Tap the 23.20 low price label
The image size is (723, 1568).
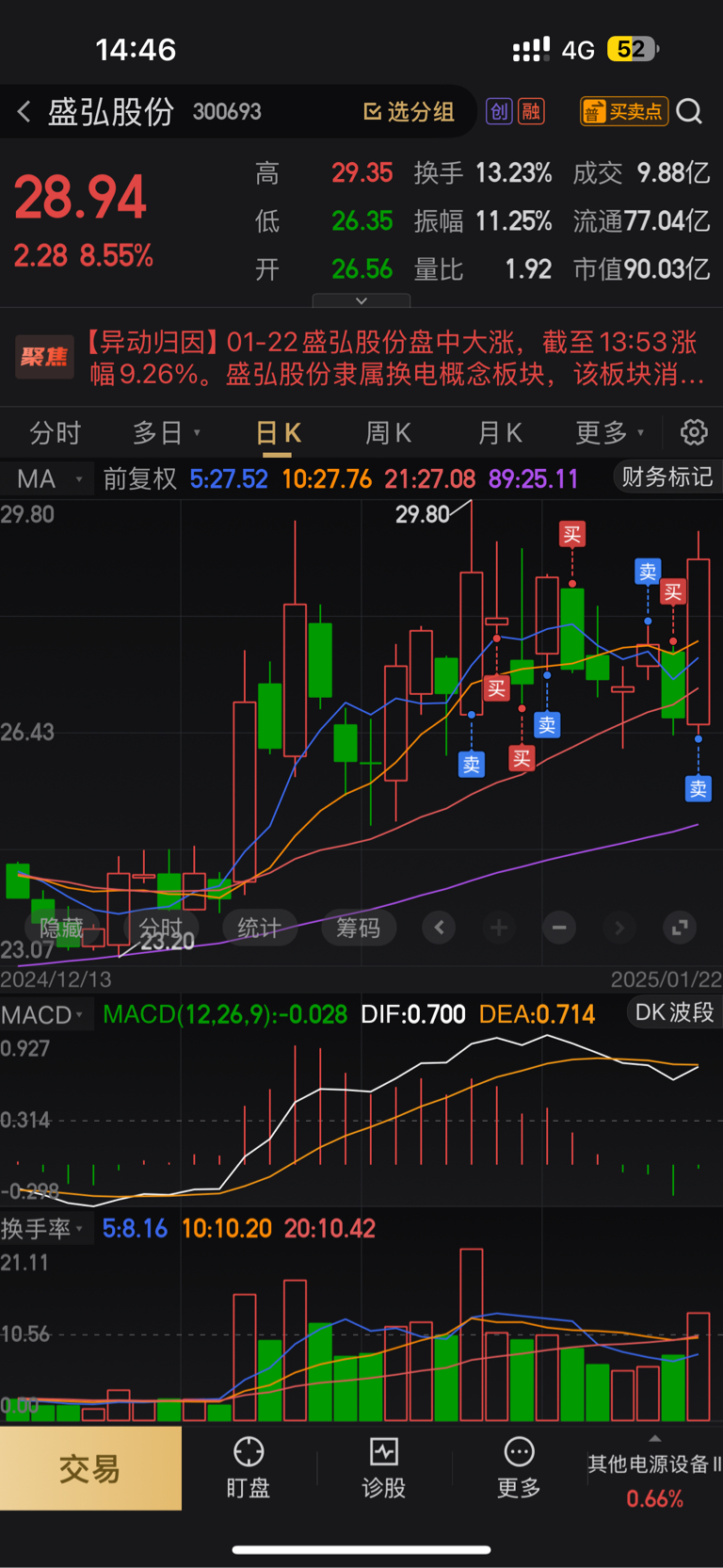[x=168, y=942]
